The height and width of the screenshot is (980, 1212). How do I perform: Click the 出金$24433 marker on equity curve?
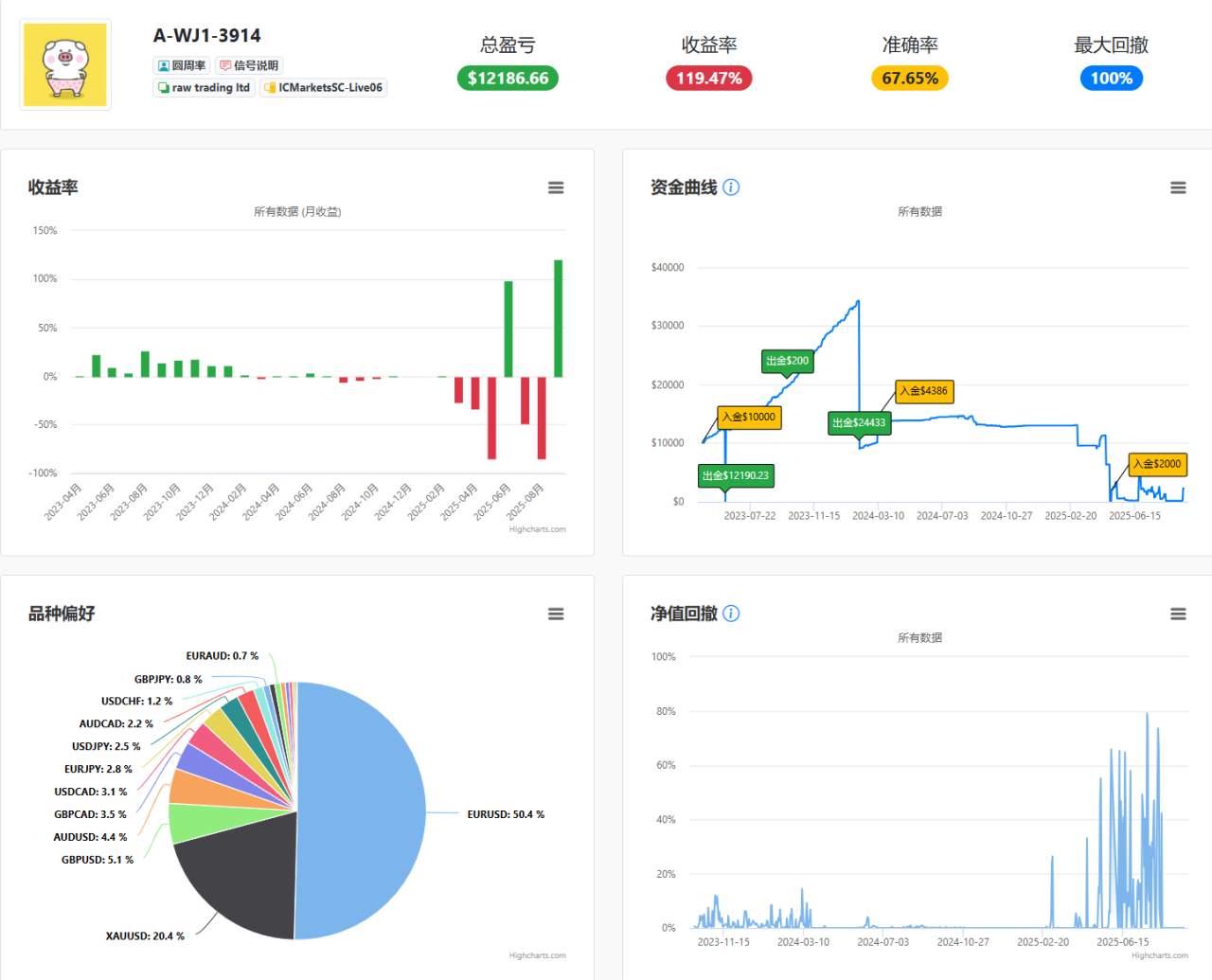click(x=859, y=423)
